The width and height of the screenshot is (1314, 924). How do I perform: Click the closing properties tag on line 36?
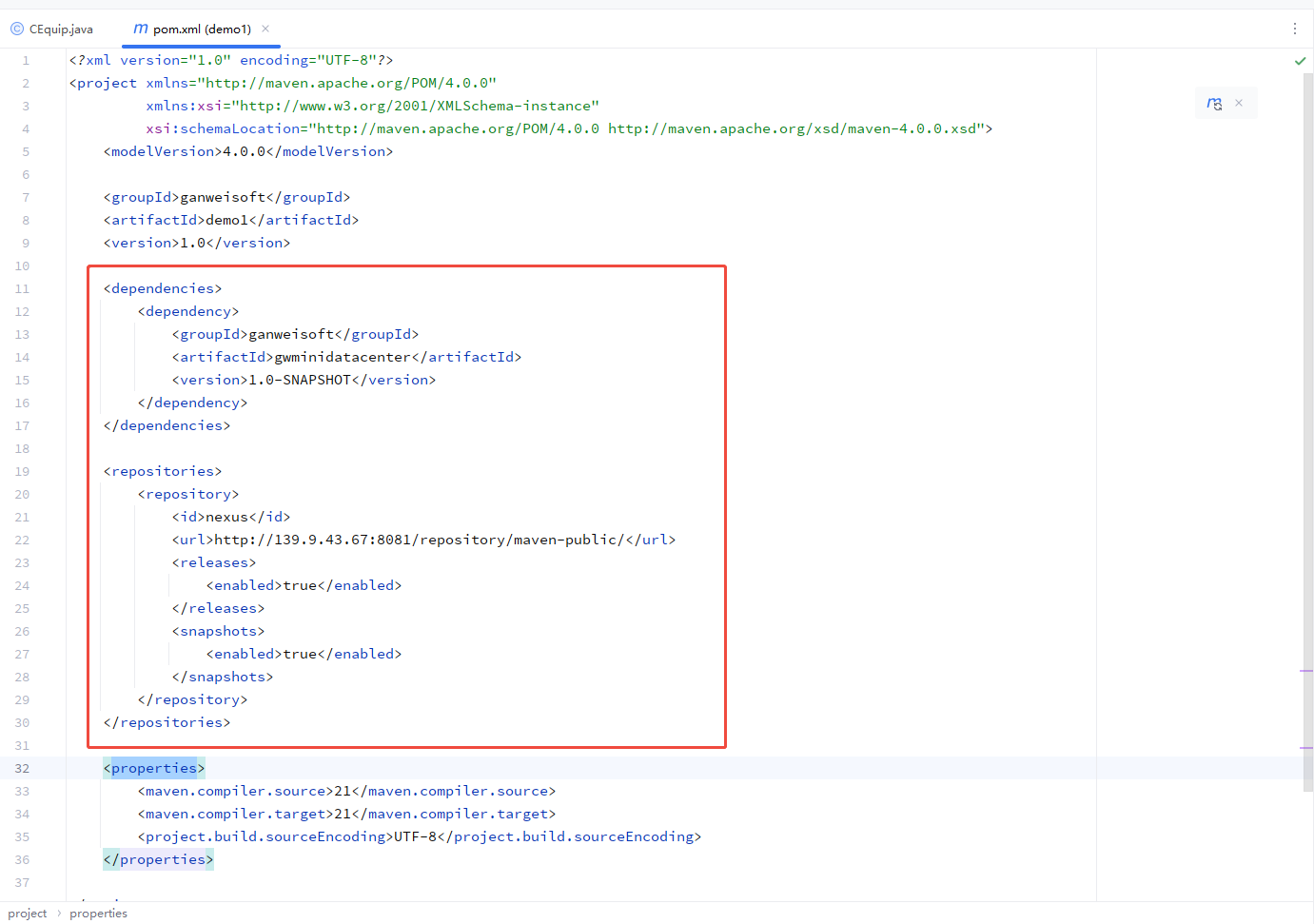point(158,859)
